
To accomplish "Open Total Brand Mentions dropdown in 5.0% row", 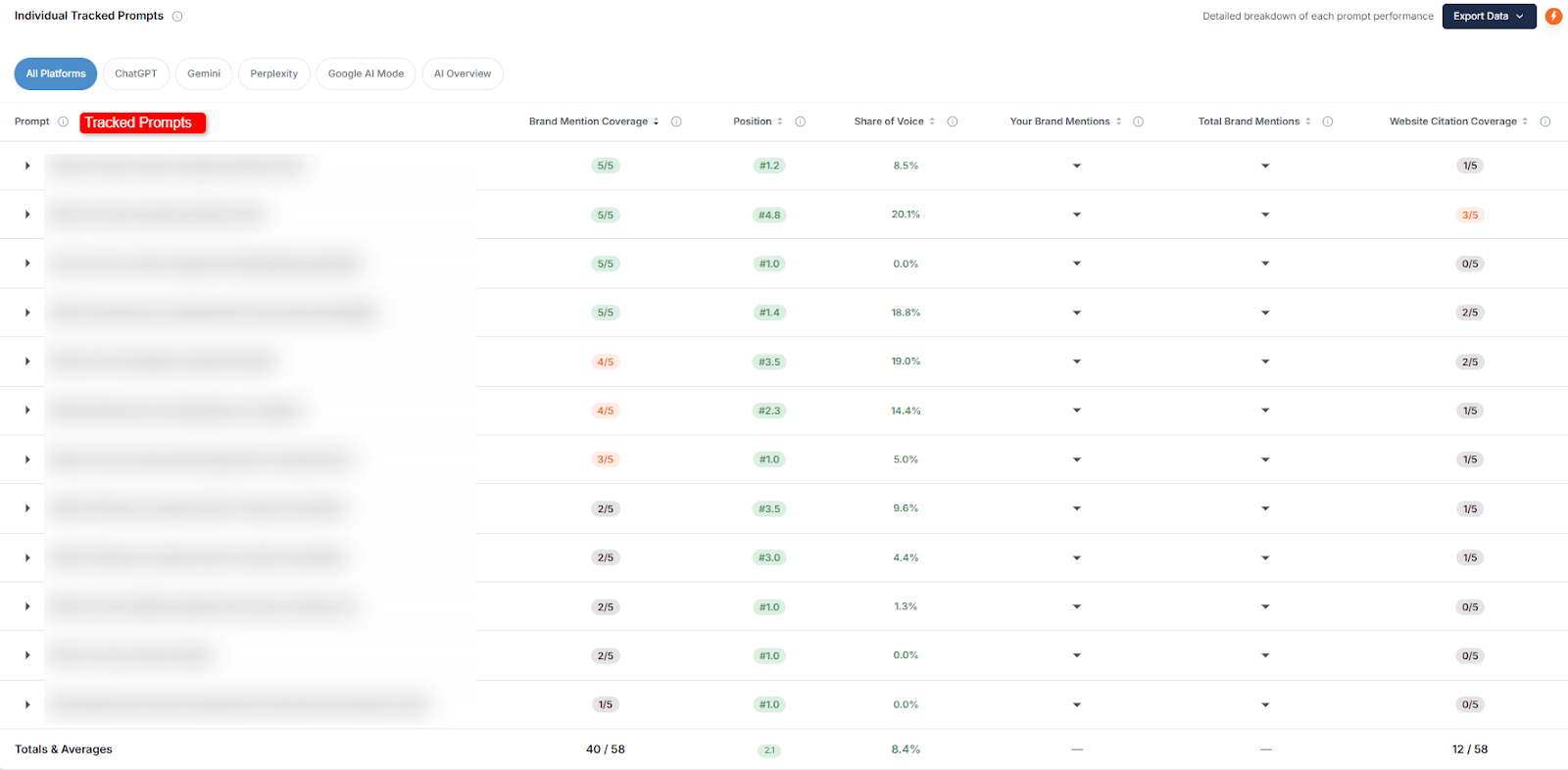I will (1265, 459).
